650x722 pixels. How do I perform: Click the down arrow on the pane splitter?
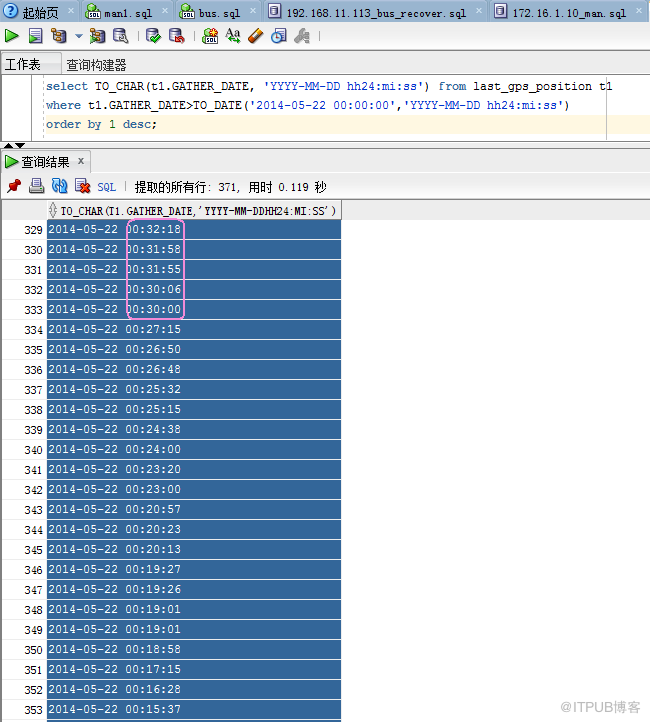20,146
